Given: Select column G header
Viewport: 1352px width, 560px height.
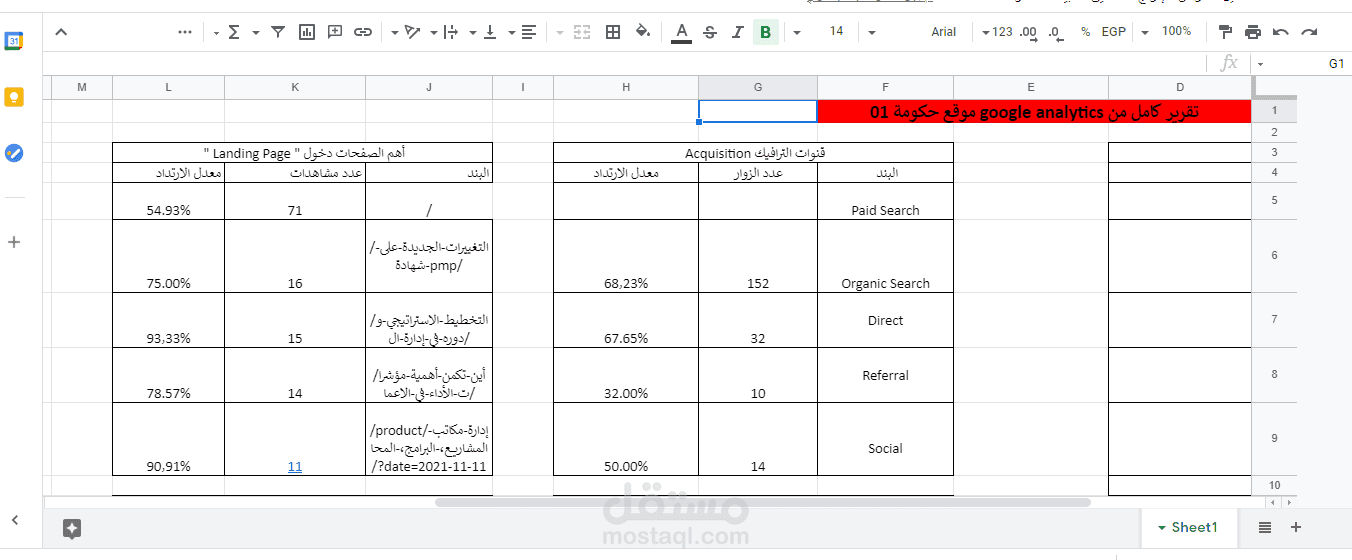Looking at the screenshot, I should pyautogui.click(x=758, y=87).
